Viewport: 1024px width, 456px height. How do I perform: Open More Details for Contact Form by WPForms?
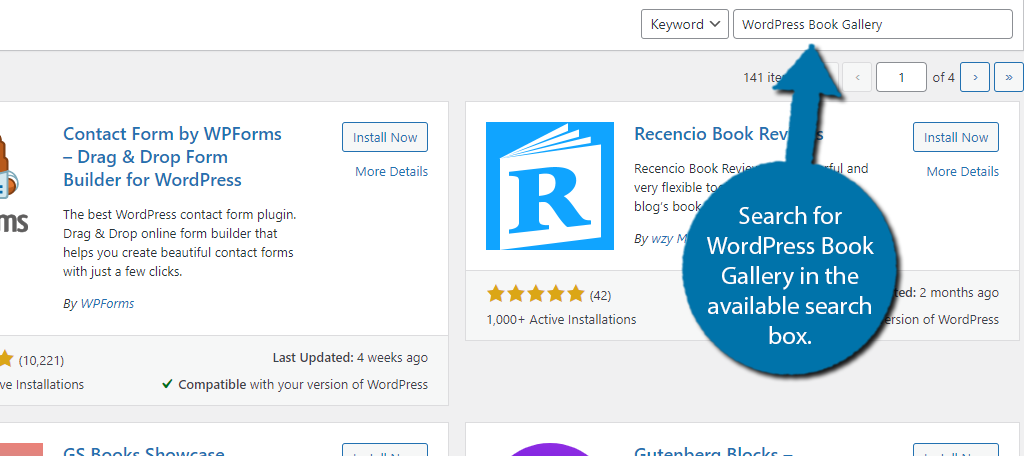(391, 171)
